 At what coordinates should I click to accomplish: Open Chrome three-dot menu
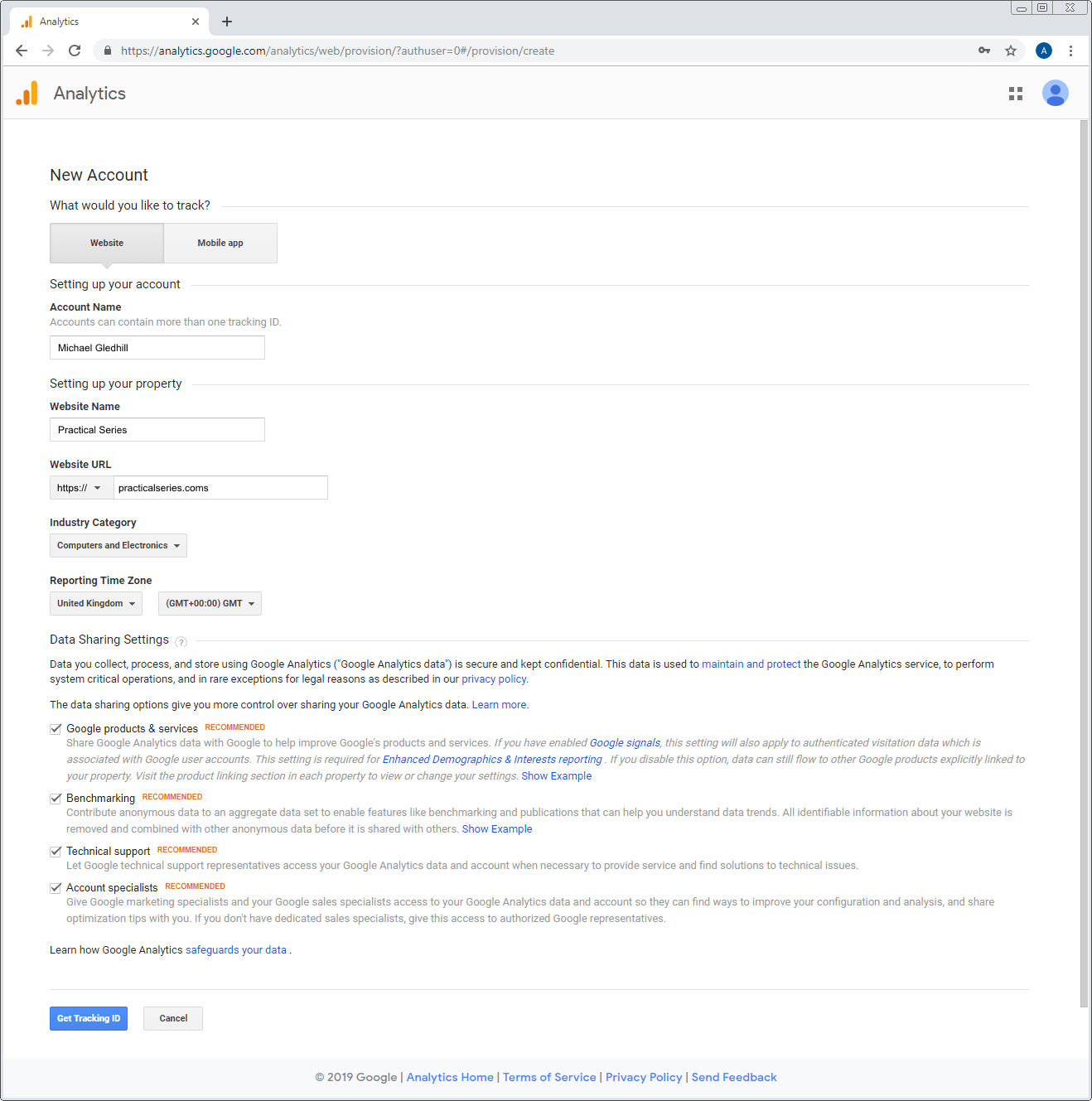(x=1070, y=51)
